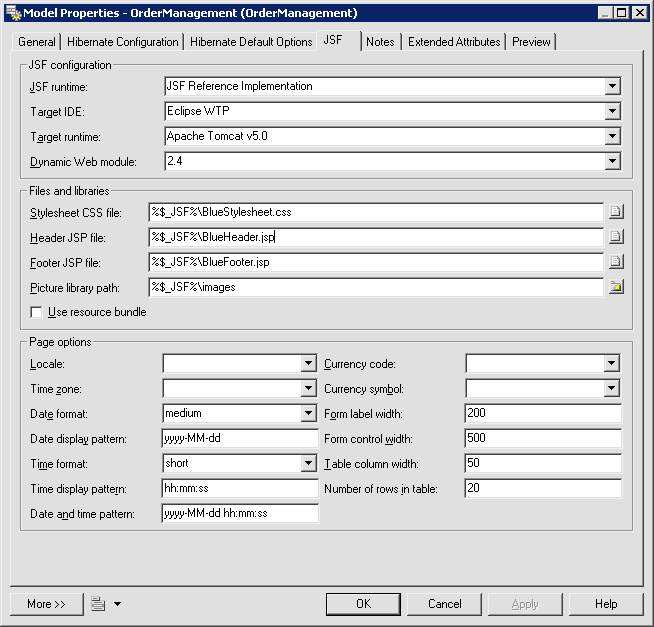Focus the Picture library path field
The width and height of the screenshot is (654, 627).
[376, 287]
